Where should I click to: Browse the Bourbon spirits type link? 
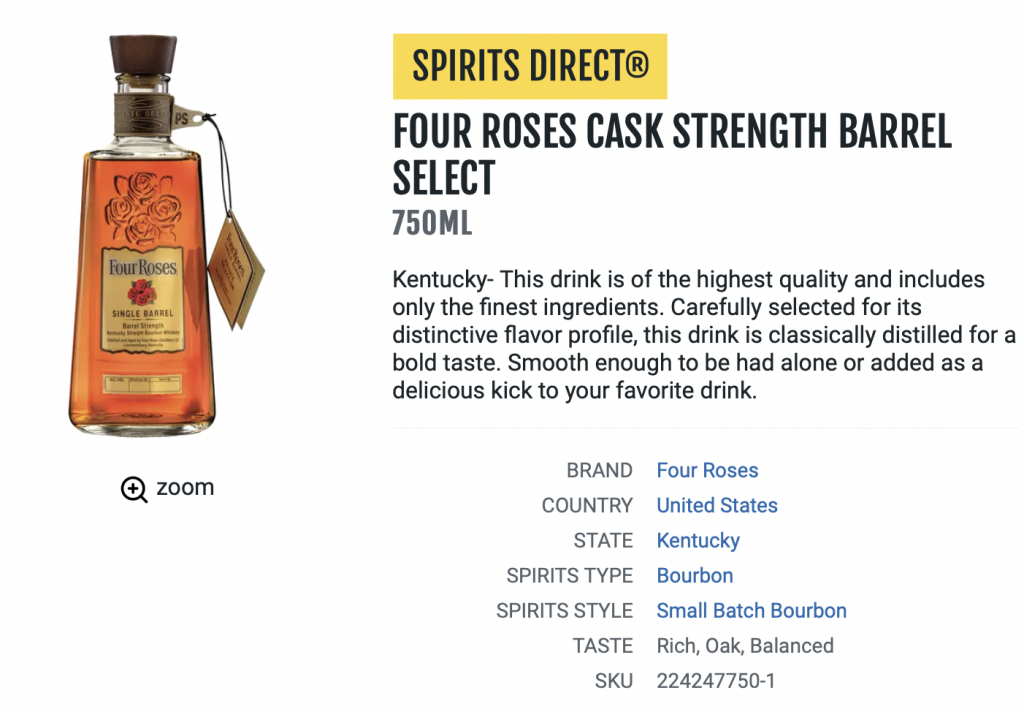click(x=695, y=575)
